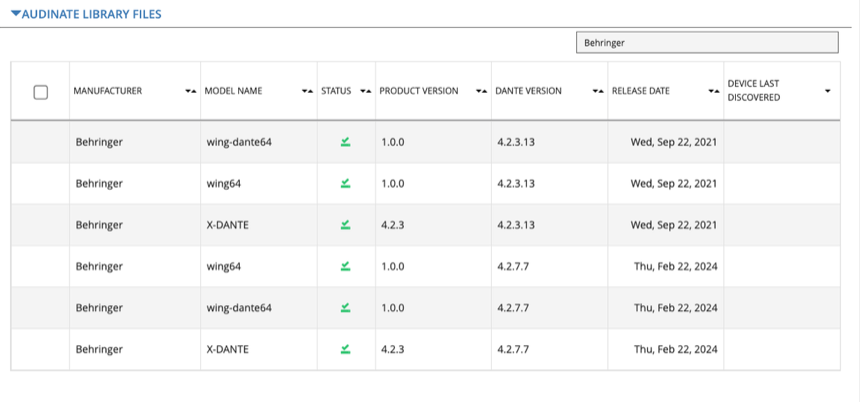Click status checkmark icon for wing-dante64 4.2.7.7 row

(x=346, y=308)
